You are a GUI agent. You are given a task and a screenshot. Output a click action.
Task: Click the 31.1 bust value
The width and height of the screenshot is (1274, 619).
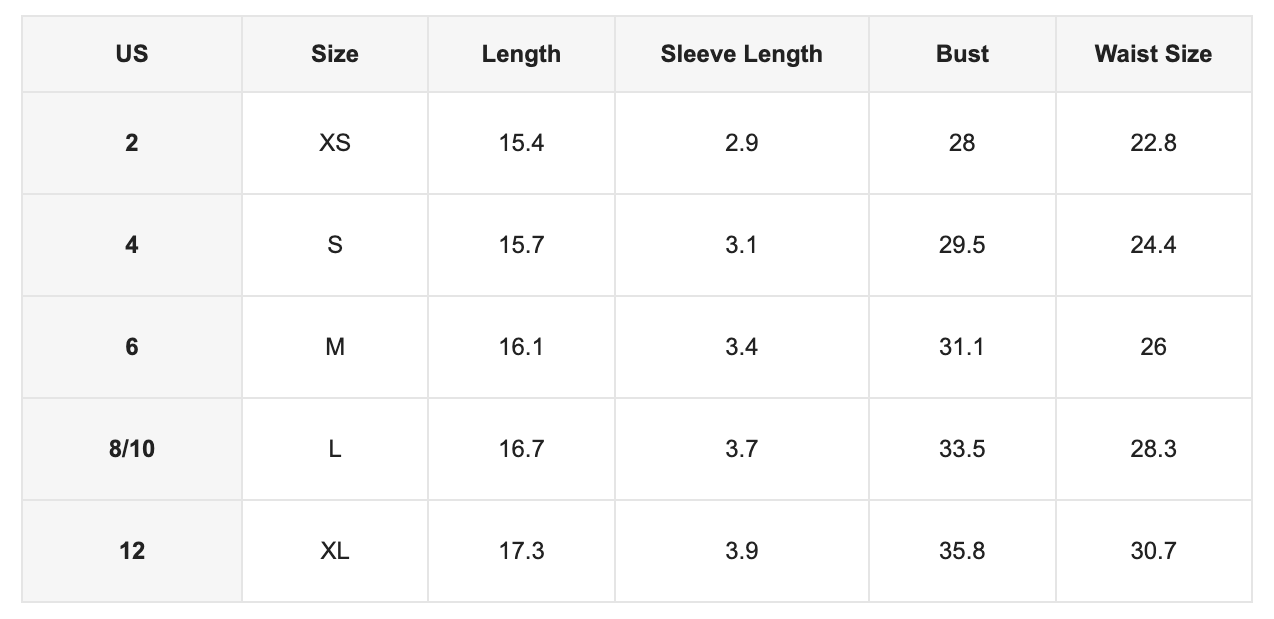point(962,347)
